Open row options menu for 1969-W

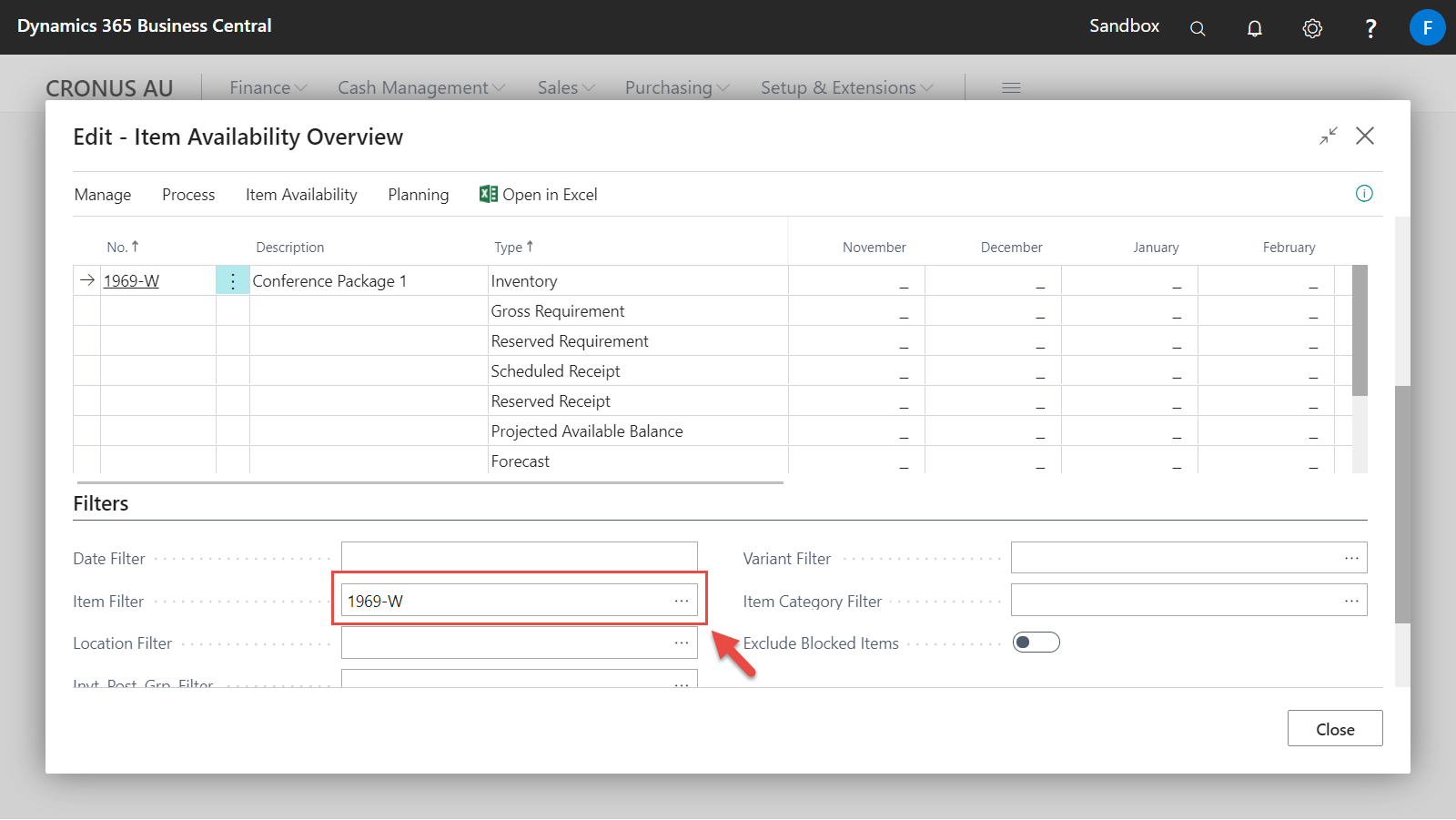pos(233,281)
